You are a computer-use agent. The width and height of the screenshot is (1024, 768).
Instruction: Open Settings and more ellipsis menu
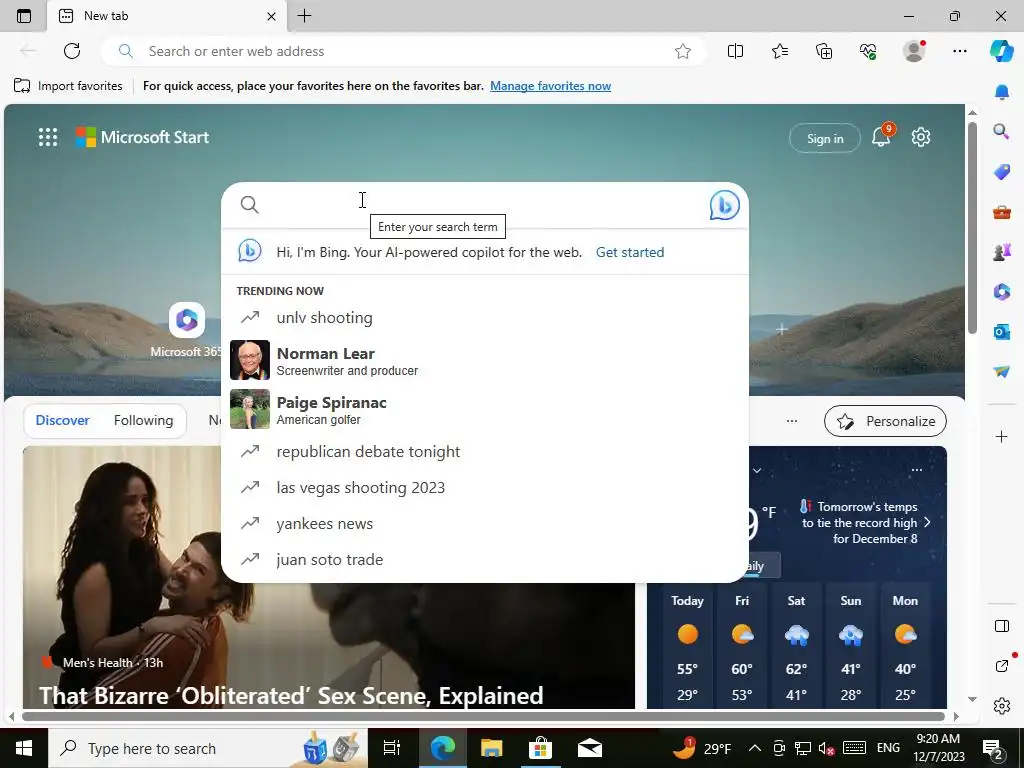click(959, 51)
